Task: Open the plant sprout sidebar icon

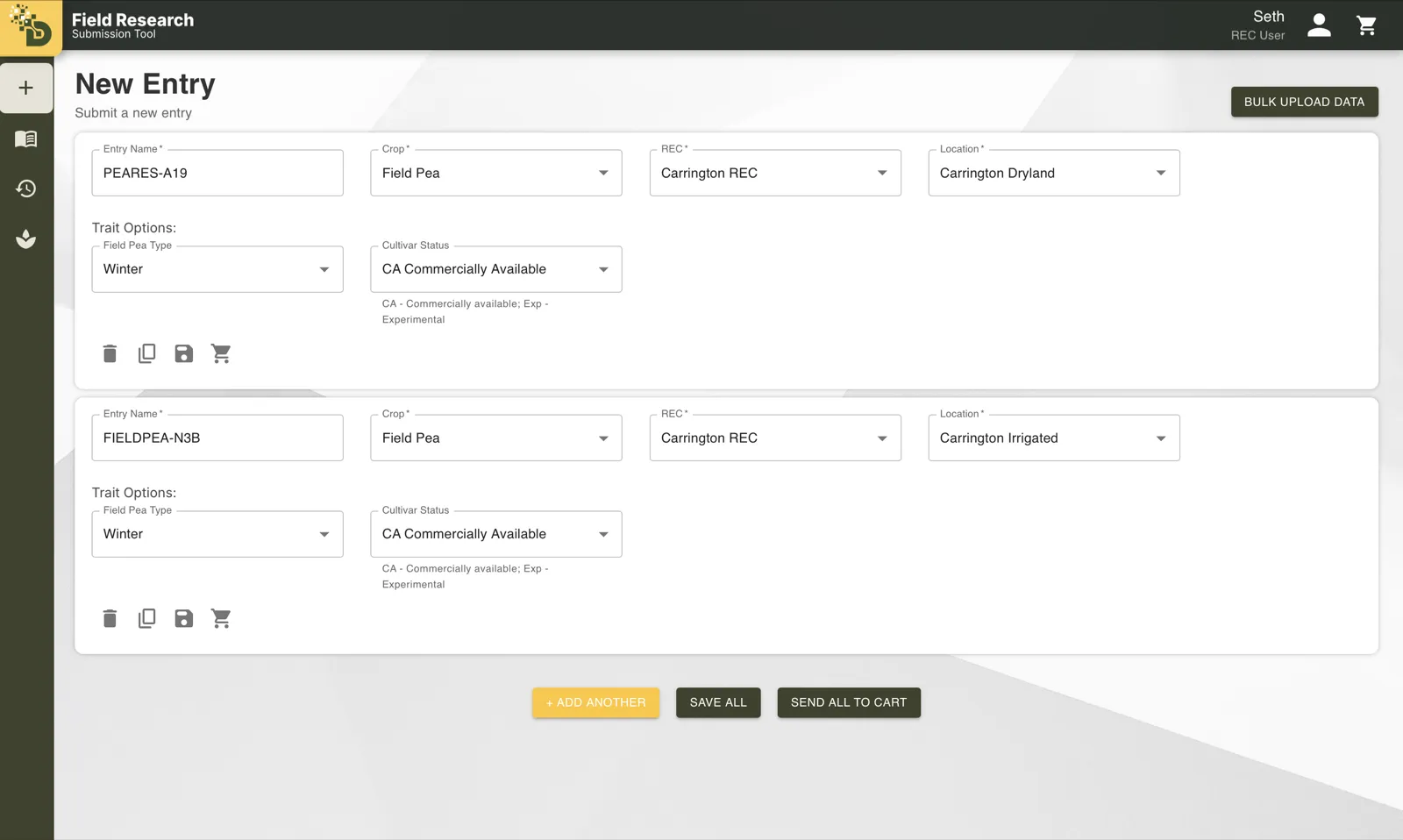Action: tap(26, 238)
